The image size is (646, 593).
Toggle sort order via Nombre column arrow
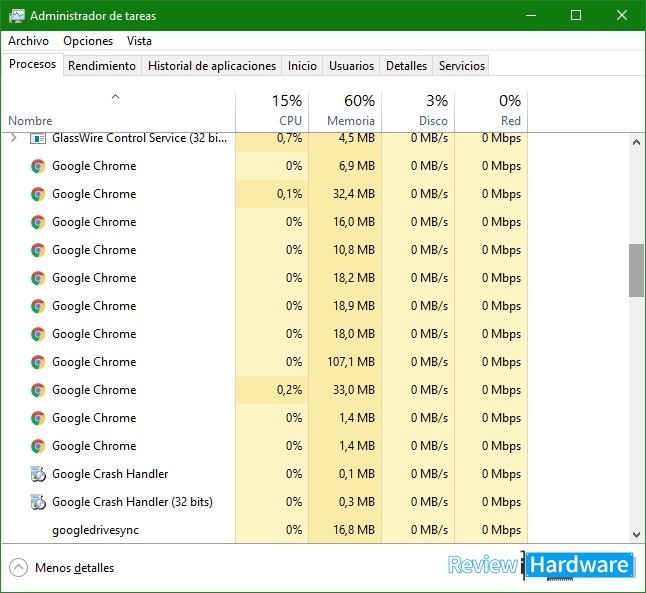(116, 97)
